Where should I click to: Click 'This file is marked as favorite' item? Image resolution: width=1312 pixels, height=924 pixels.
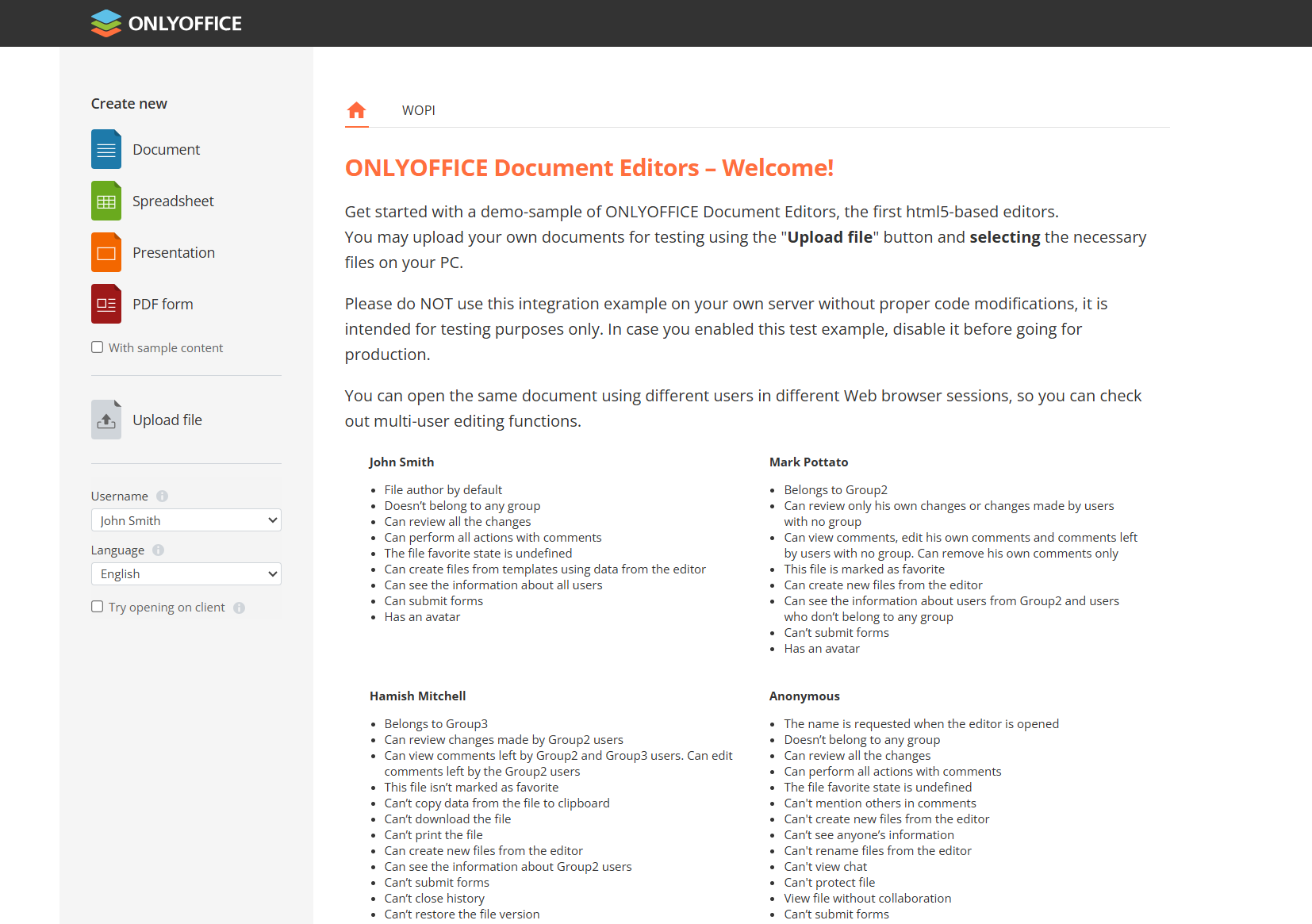865,569
